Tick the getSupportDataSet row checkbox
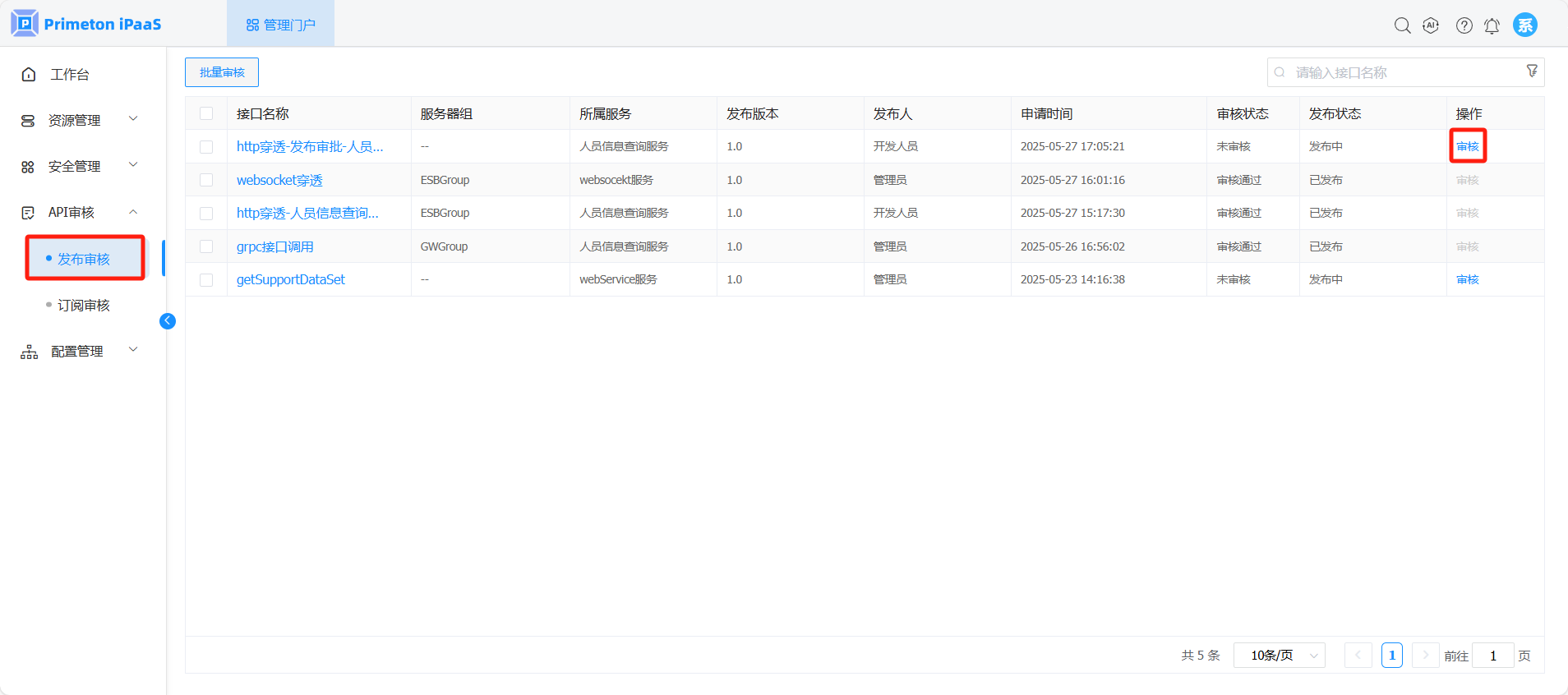Screen dimensions: 1568x695 [x=206, y=280]
